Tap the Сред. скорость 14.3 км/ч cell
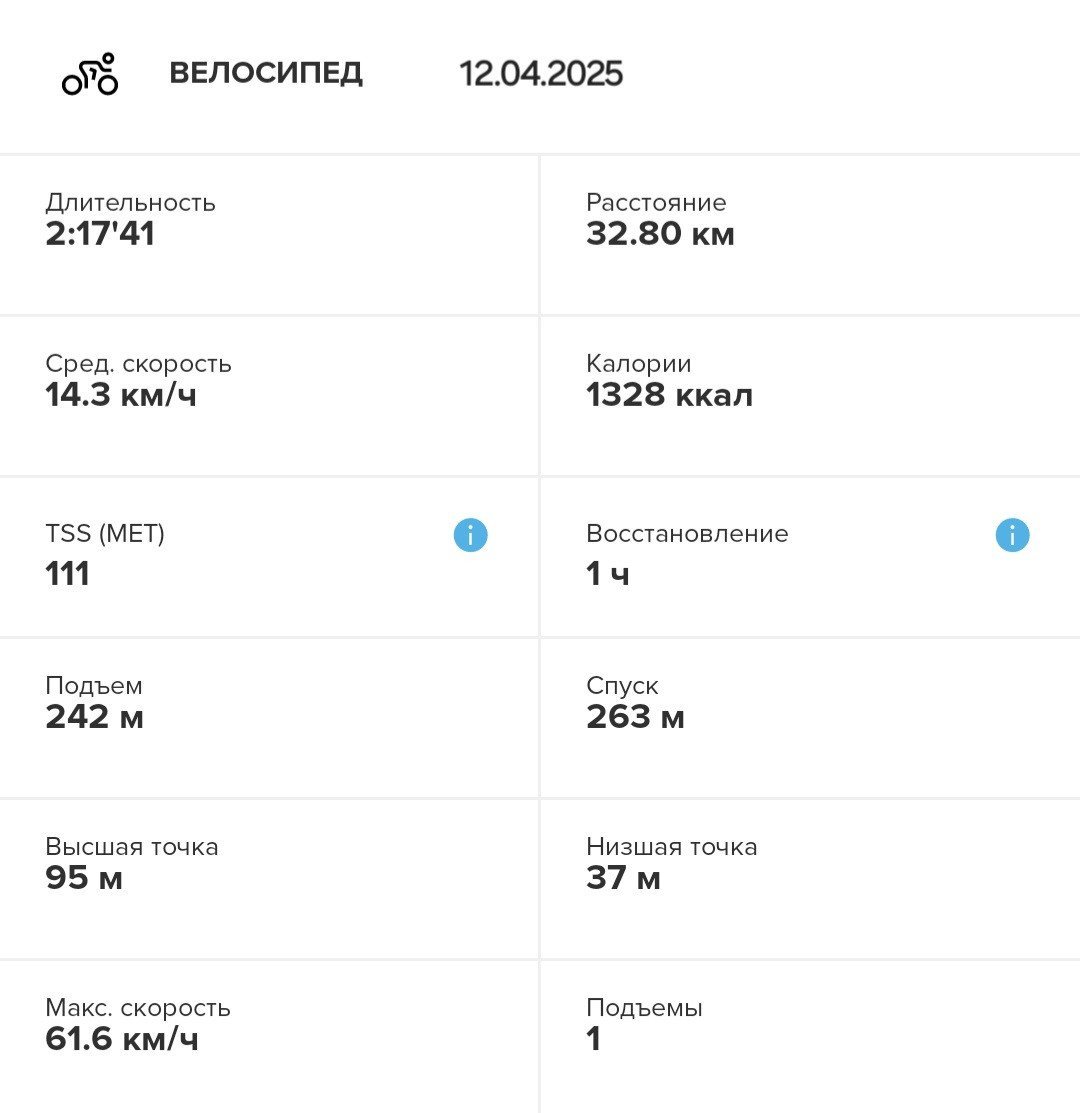The width and height of the screenshot is (1080, 1113). (269, 396)
